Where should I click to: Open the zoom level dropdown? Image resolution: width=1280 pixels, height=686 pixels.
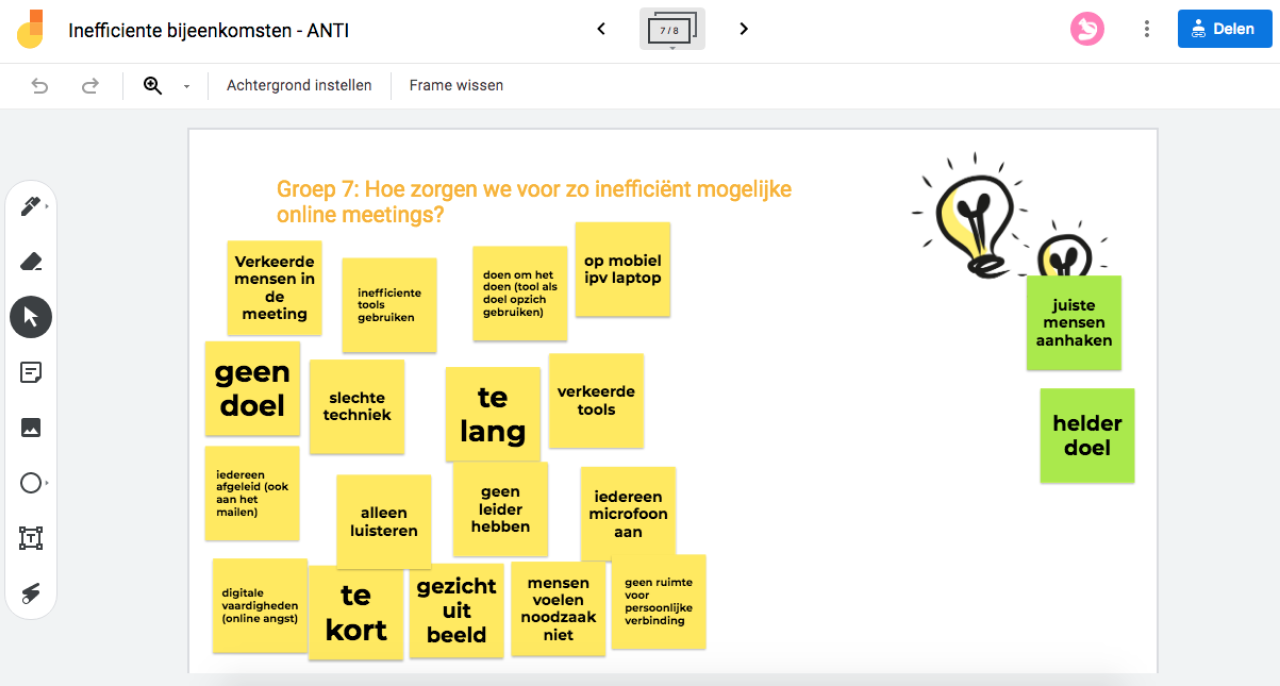(x=186, y=87)
